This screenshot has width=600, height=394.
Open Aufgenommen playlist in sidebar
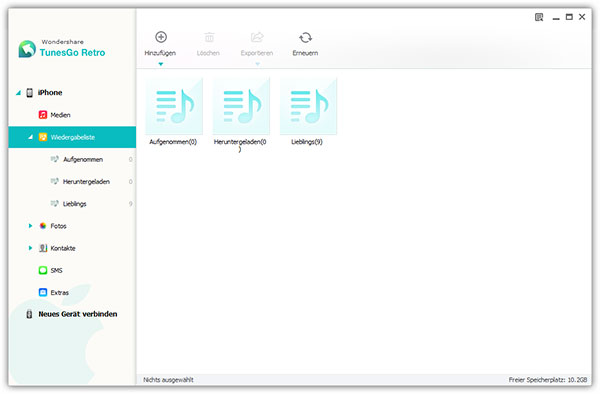(x=83, y=159)
